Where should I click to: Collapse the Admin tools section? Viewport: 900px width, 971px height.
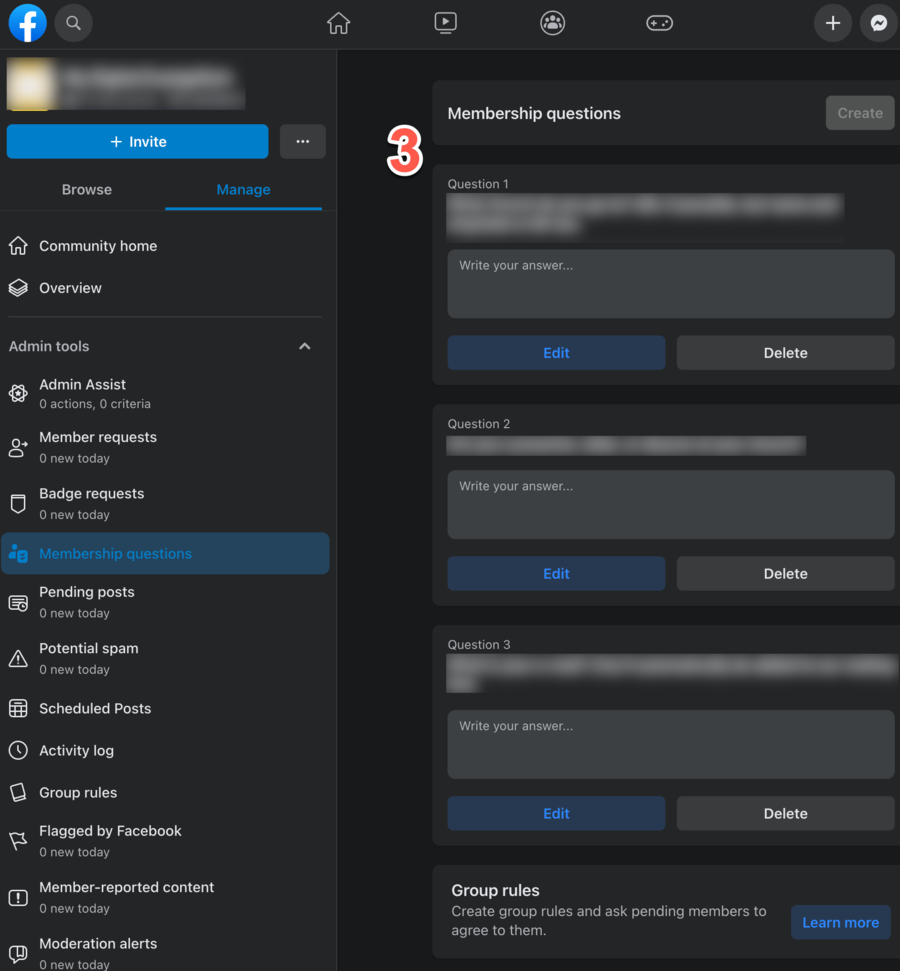pos(305,346)
